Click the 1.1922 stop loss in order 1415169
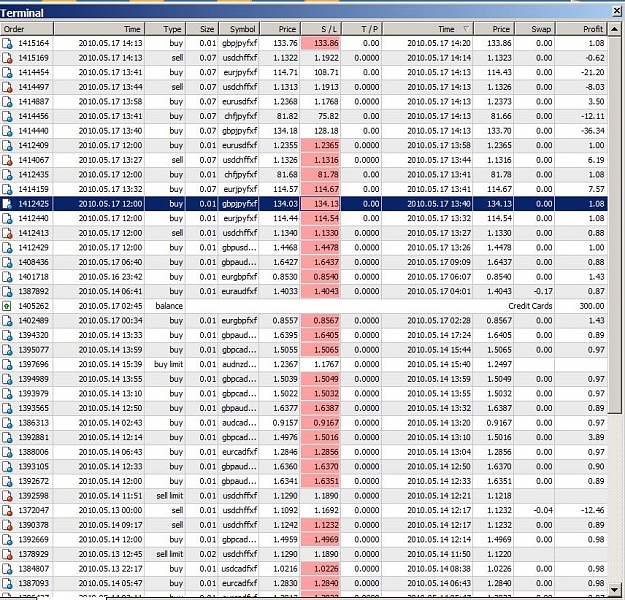625x600 pixels. click(326, 58)
